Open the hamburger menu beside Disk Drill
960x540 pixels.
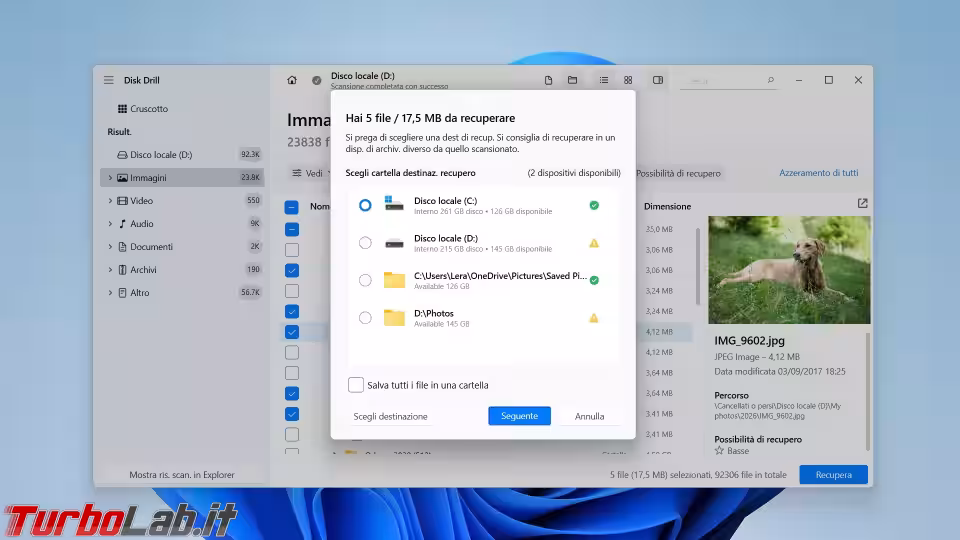pos(109,80)
